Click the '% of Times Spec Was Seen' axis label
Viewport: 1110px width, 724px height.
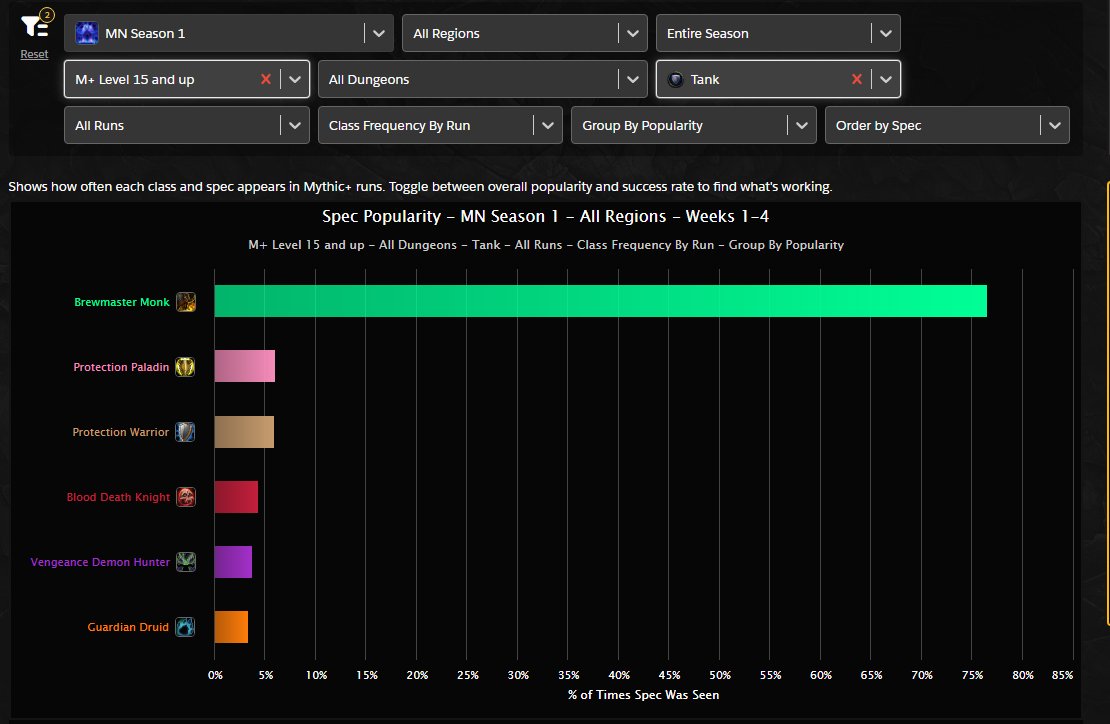tap(643, 695)
